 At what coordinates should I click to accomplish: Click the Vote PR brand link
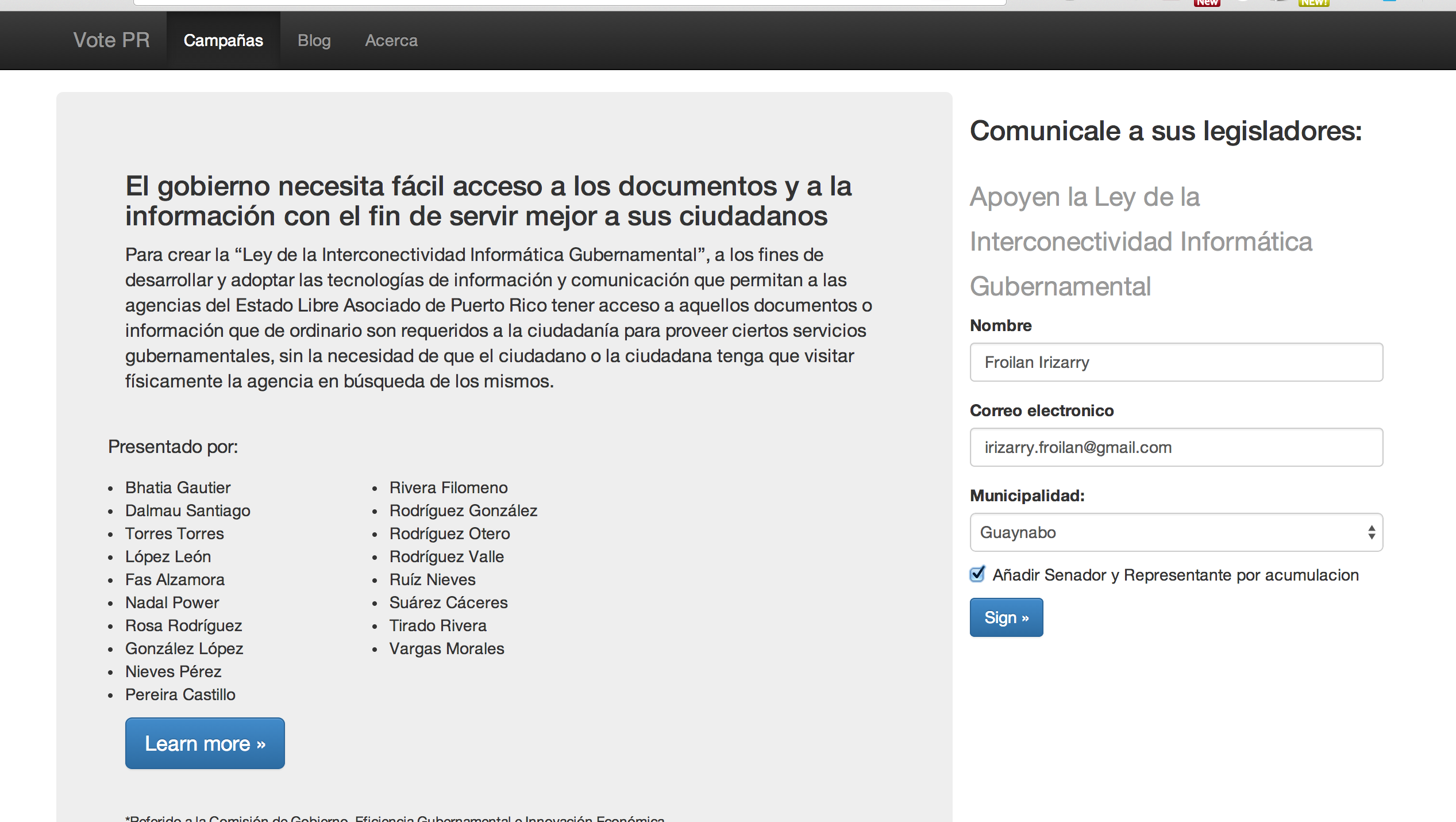pos(111,40)
